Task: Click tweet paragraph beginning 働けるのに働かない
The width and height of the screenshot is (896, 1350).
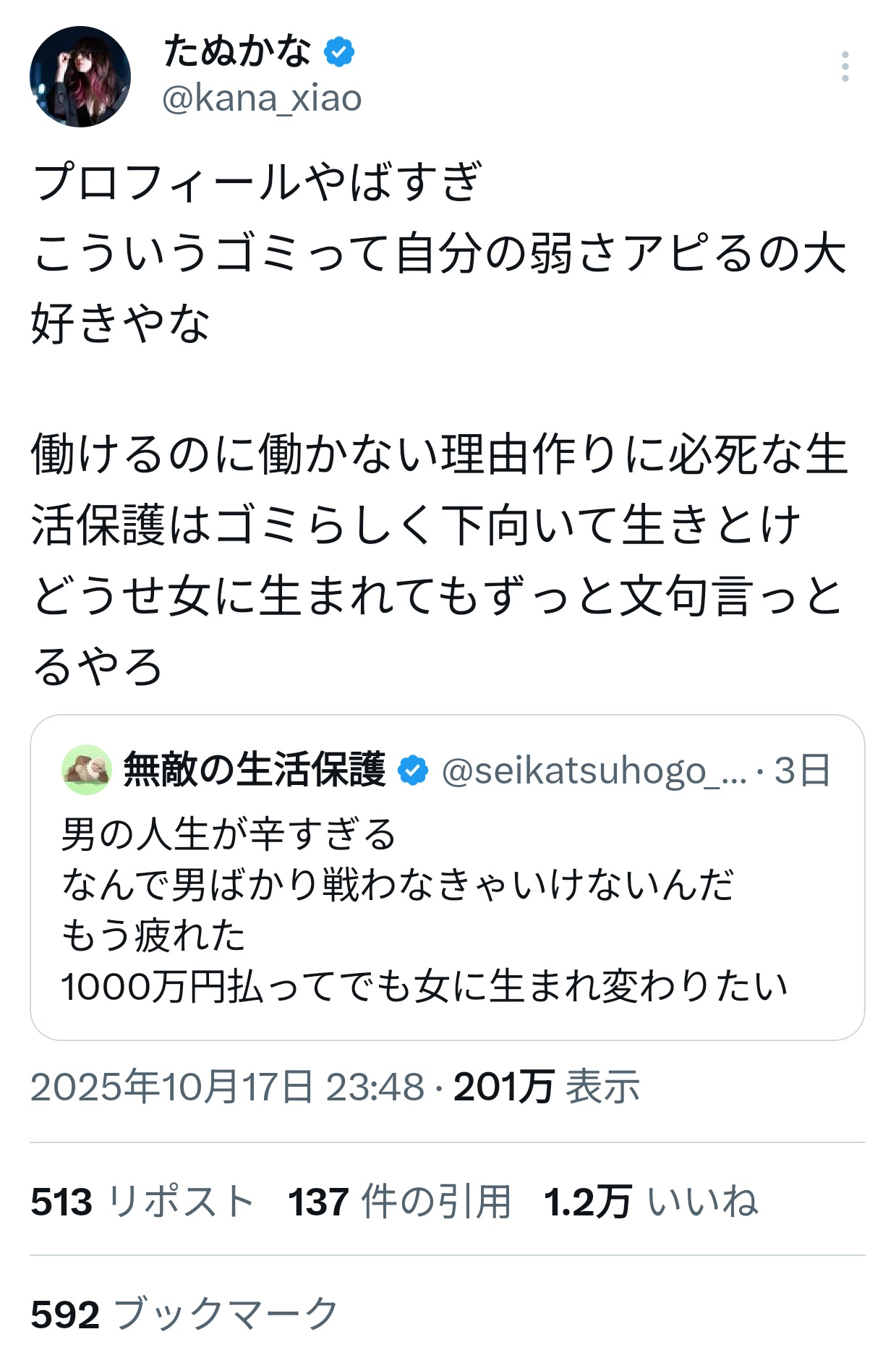Action: [x=438, y=455]
